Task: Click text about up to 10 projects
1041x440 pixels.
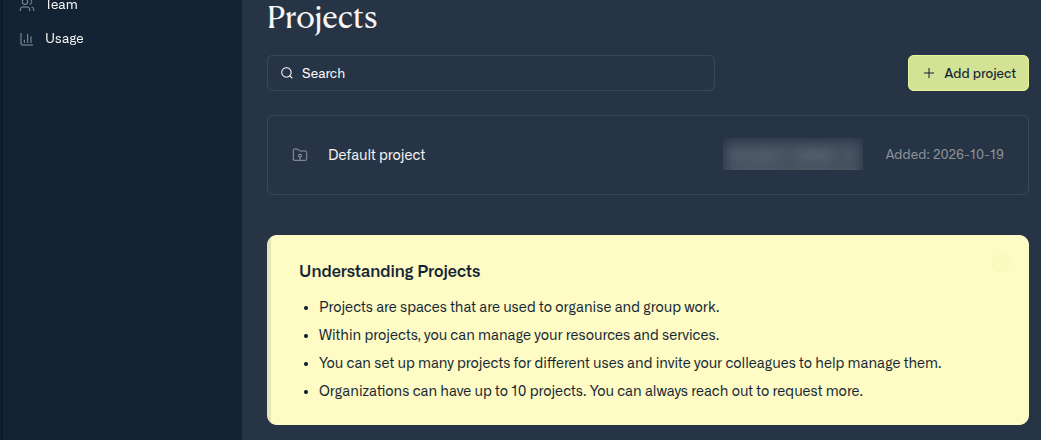Action: pyautogui.click(x=591, y=391)
